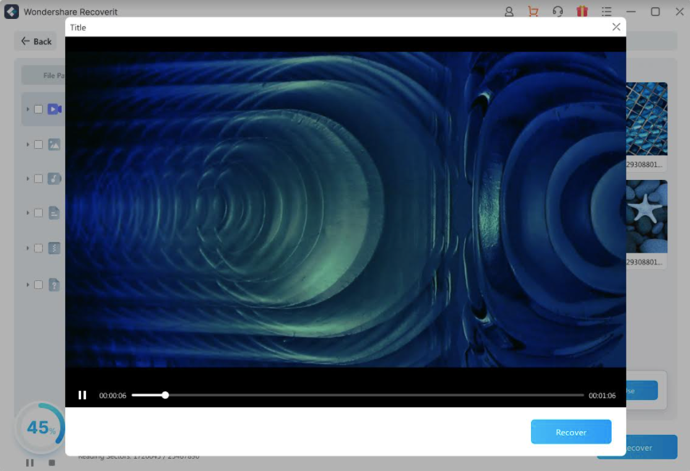Check the Video category checkbox
Screen dimensions: 690x471
point(39,109)
